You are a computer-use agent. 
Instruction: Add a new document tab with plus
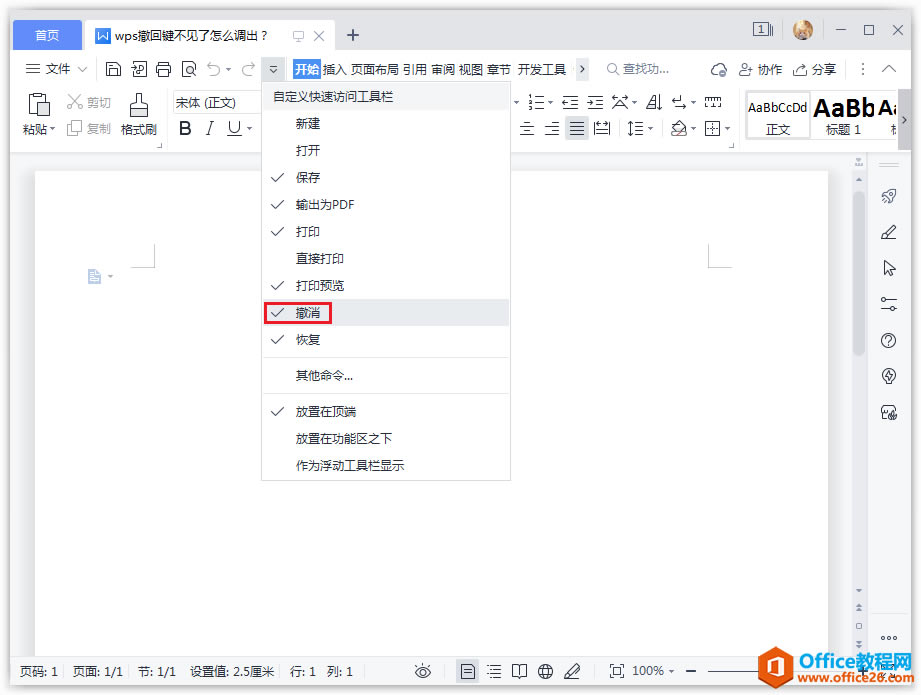[352, 35]
